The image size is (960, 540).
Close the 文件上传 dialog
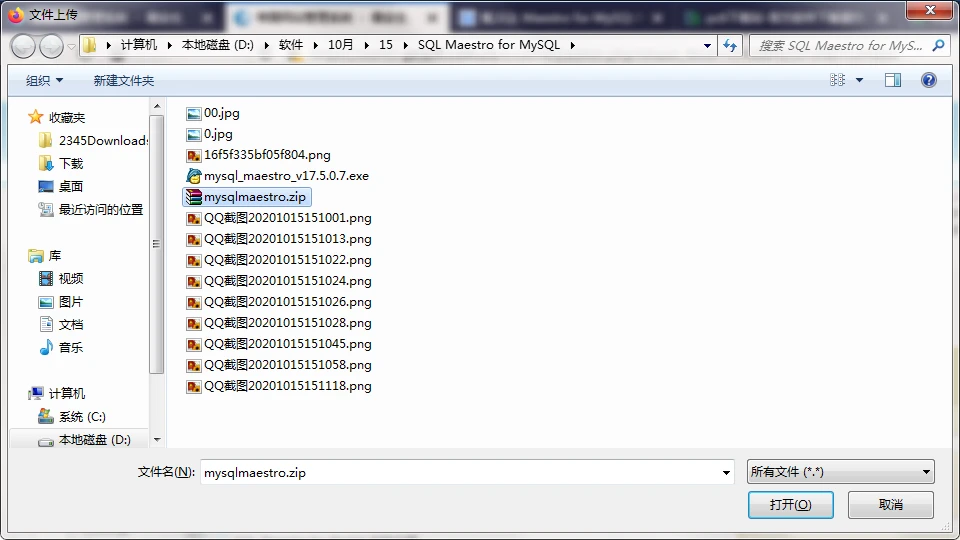(x=930, y=10)
